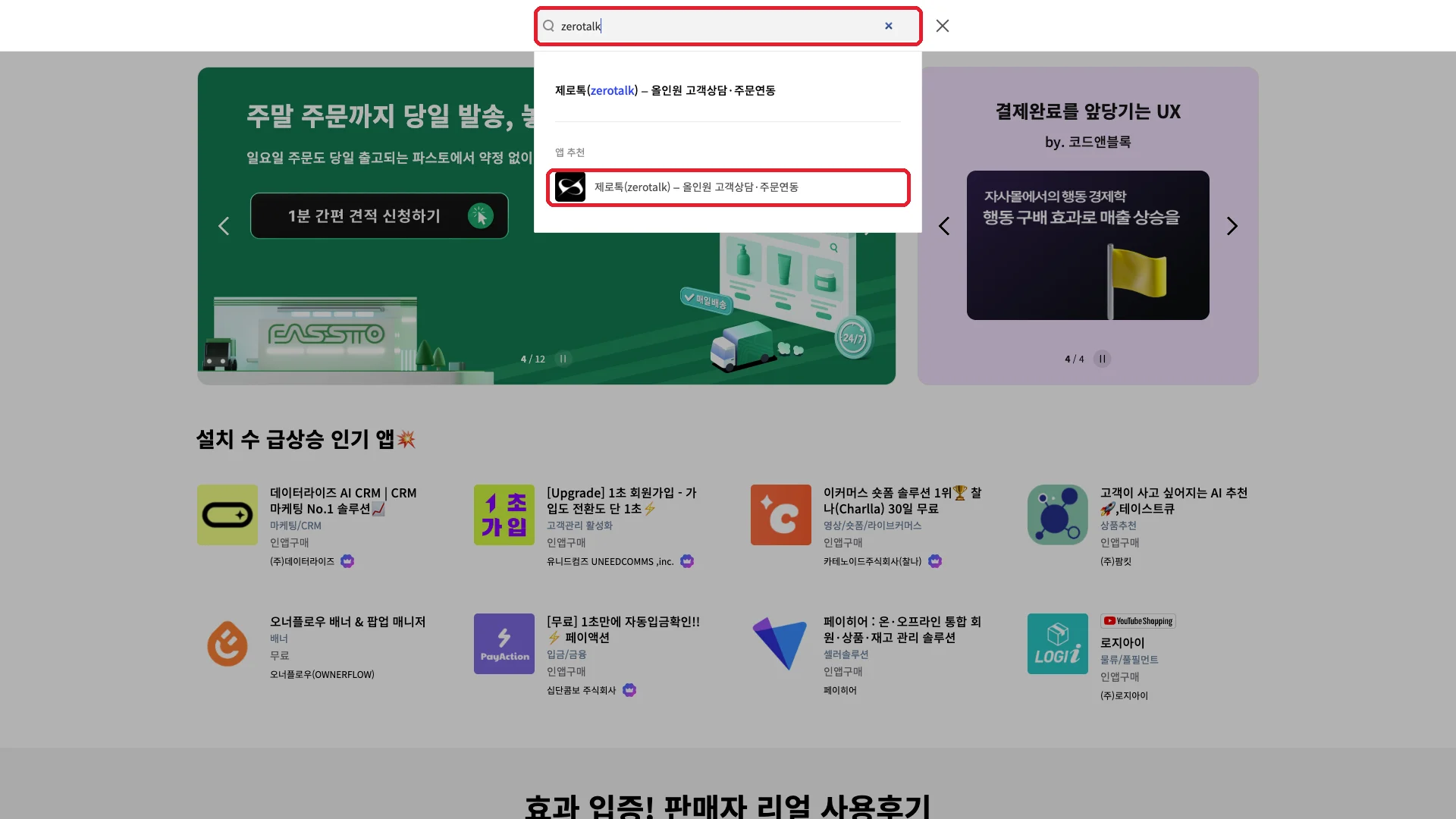
Task: Click the badge next to (주)데이터라이즈
Action: pyautogui.click(x=347, y=561)
